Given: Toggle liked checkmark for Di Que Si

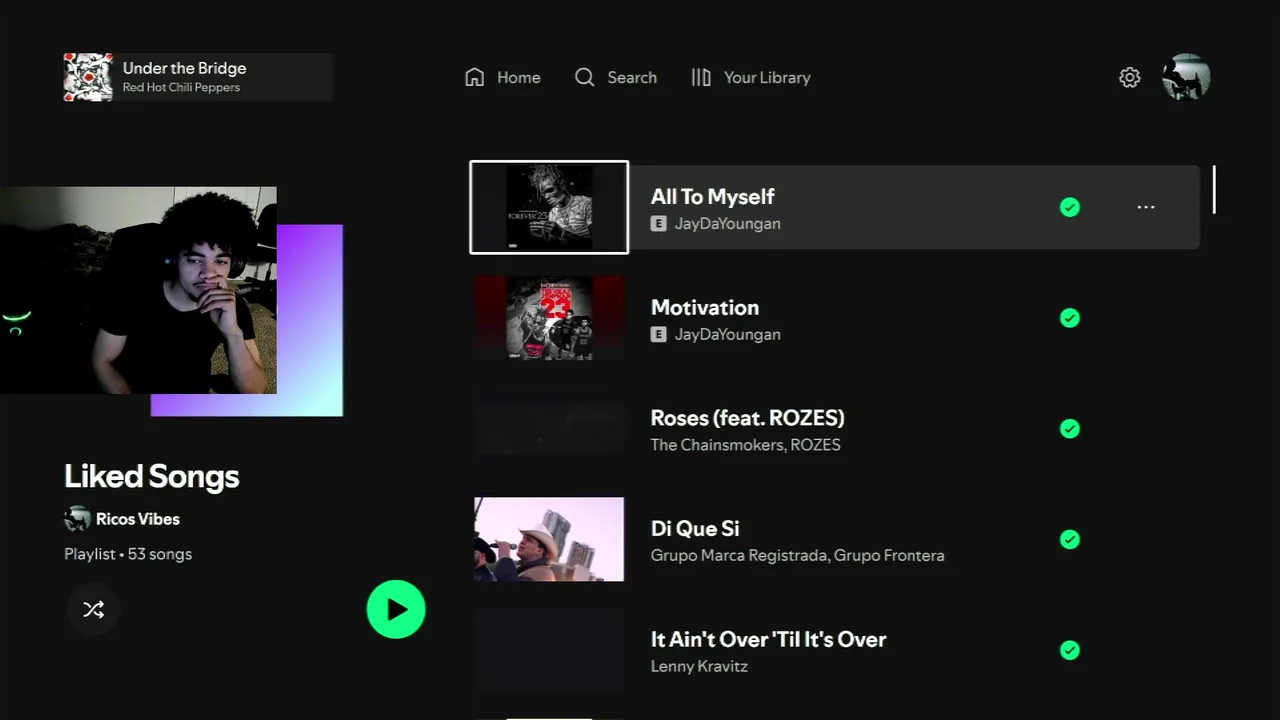Looking at the screenshot, I should coord(1070,539).
